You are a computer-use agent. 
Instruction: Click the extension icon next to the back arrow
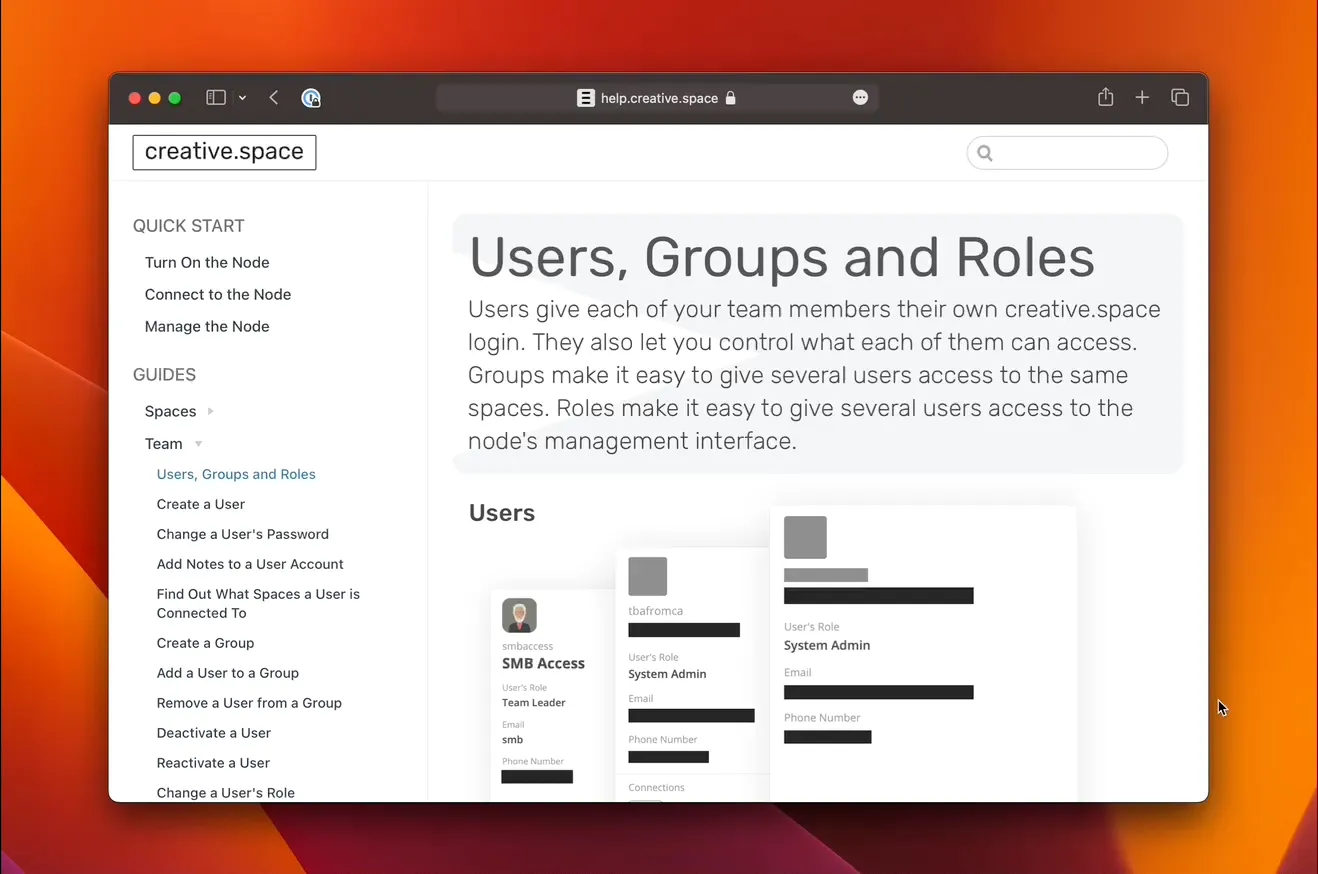(x=311, y=98)
